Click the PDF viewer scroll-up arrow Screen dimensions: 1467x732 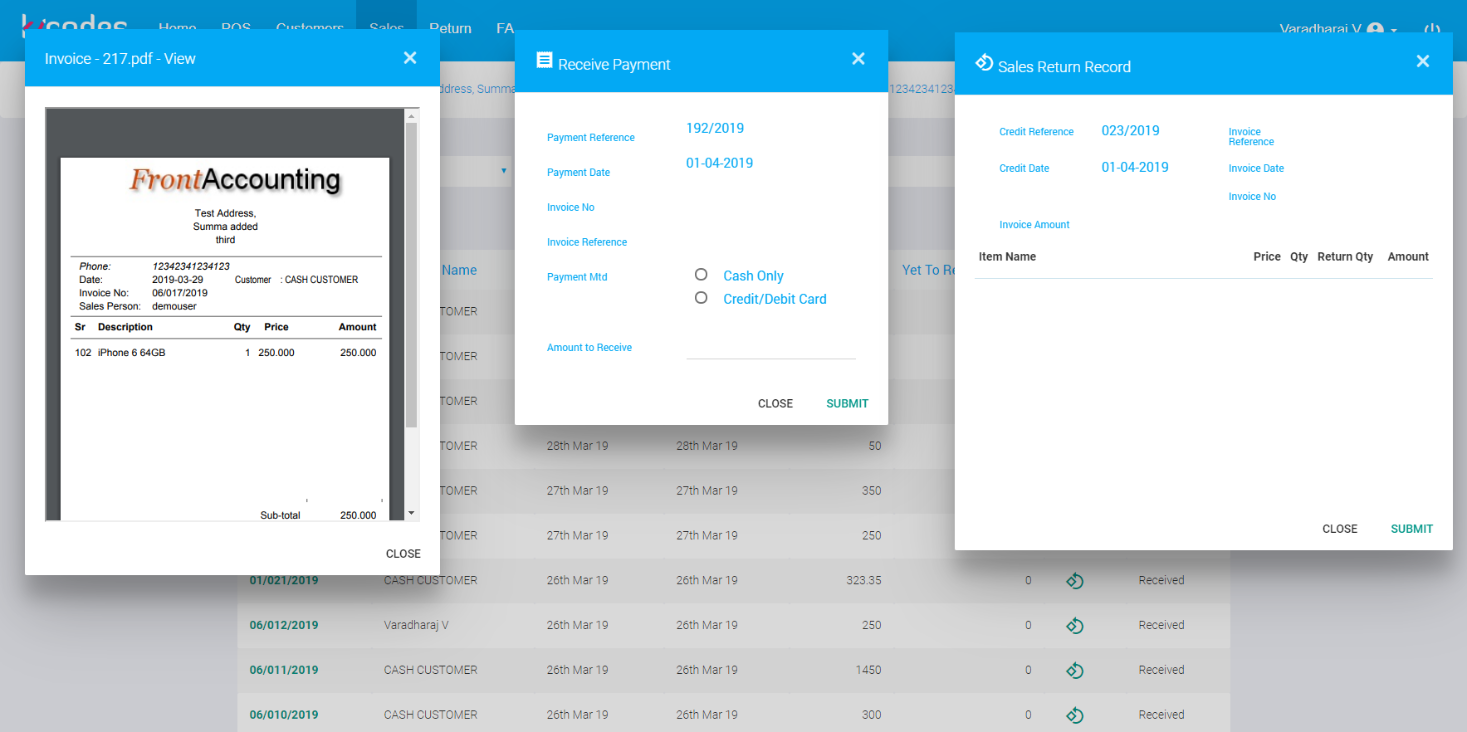pyautogui.click(x=411, y=117)
